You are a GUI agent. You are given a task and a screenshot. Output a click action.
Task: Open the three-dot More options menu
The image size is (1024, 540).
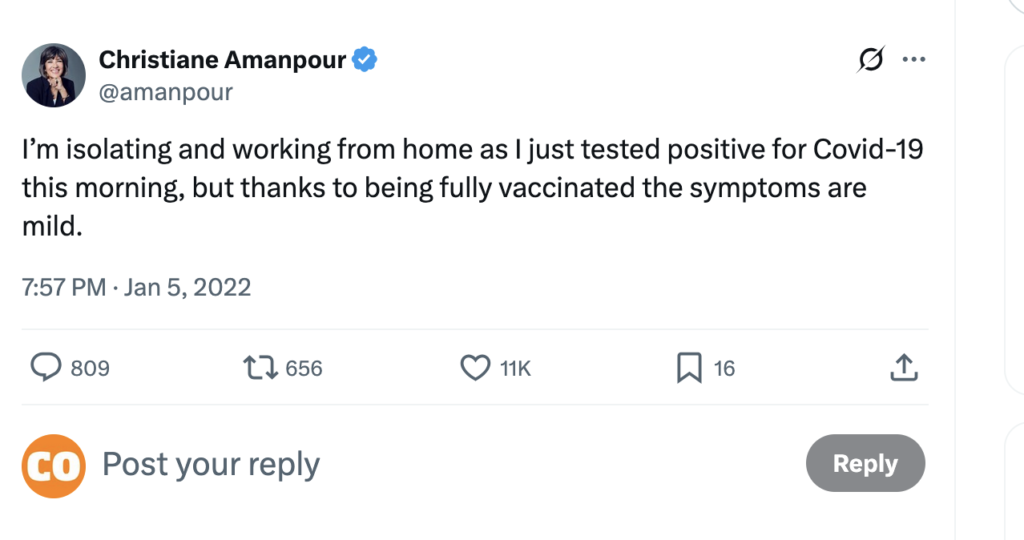(x=914, y=60)
